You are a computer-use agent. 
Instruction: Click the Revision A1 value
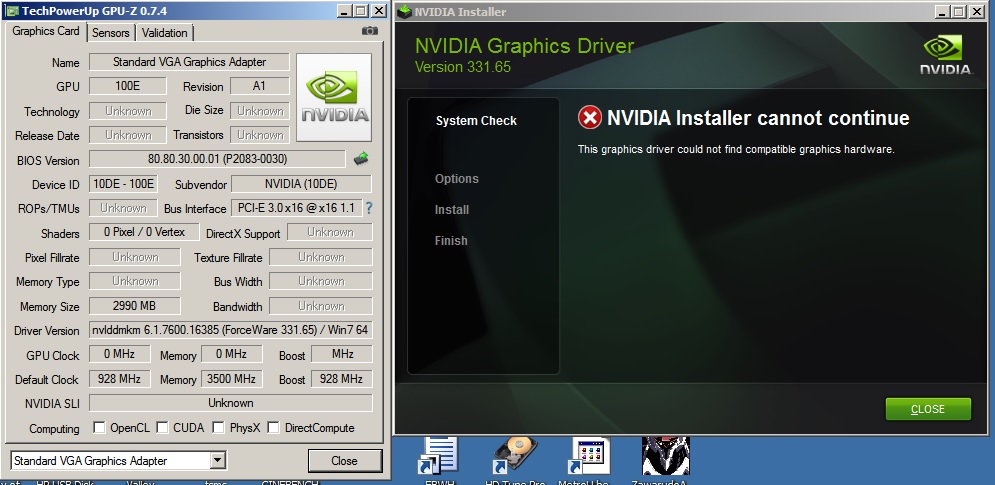[260, 86]
